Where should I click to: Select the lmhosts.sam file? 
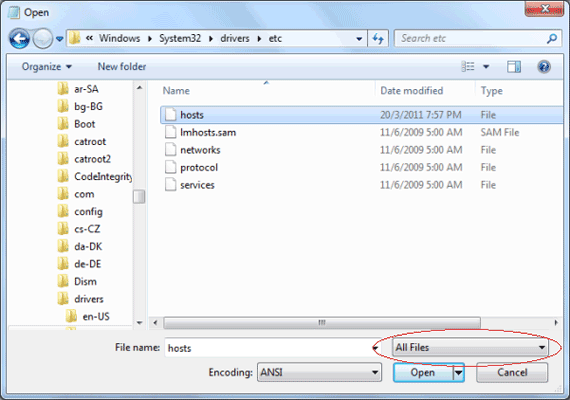(x=362, y=132)
